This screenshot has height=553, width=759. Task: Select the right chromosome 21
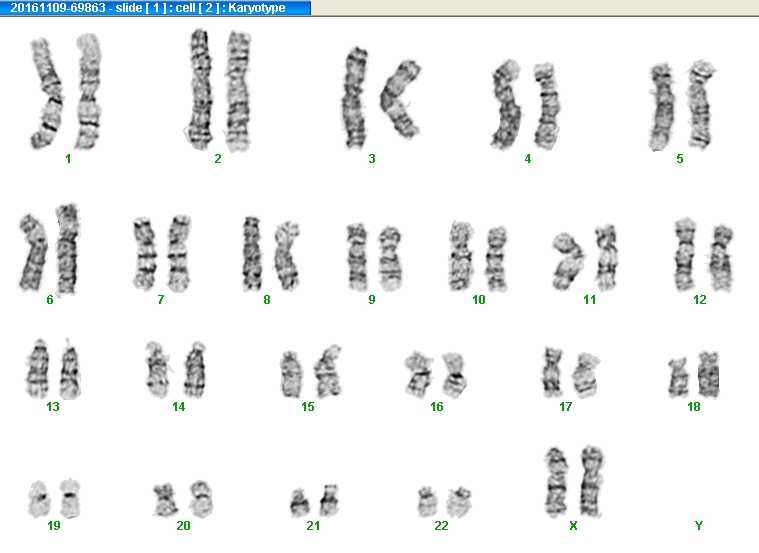click(x=329, y=500)
